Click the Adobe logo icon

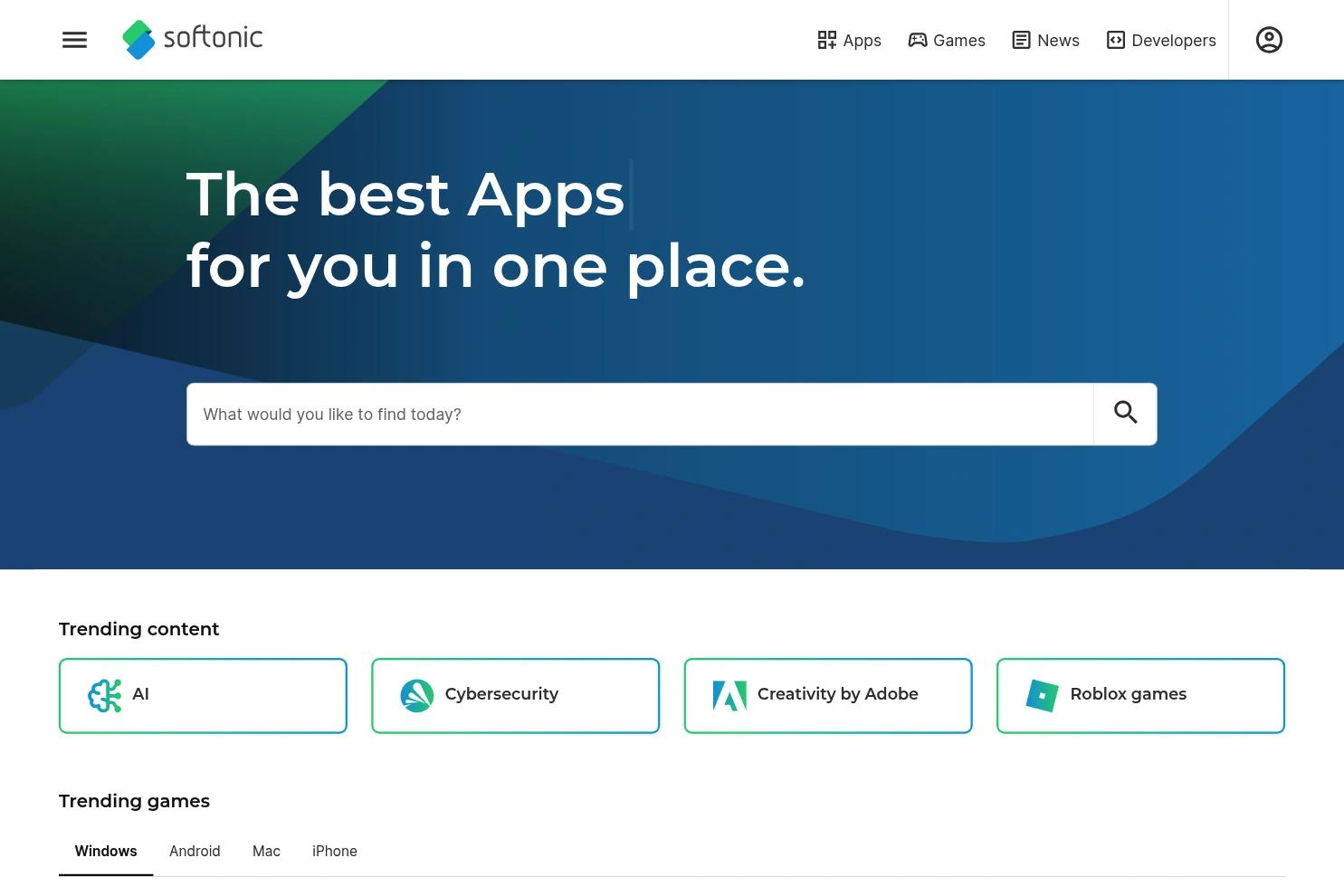point(729,695)
